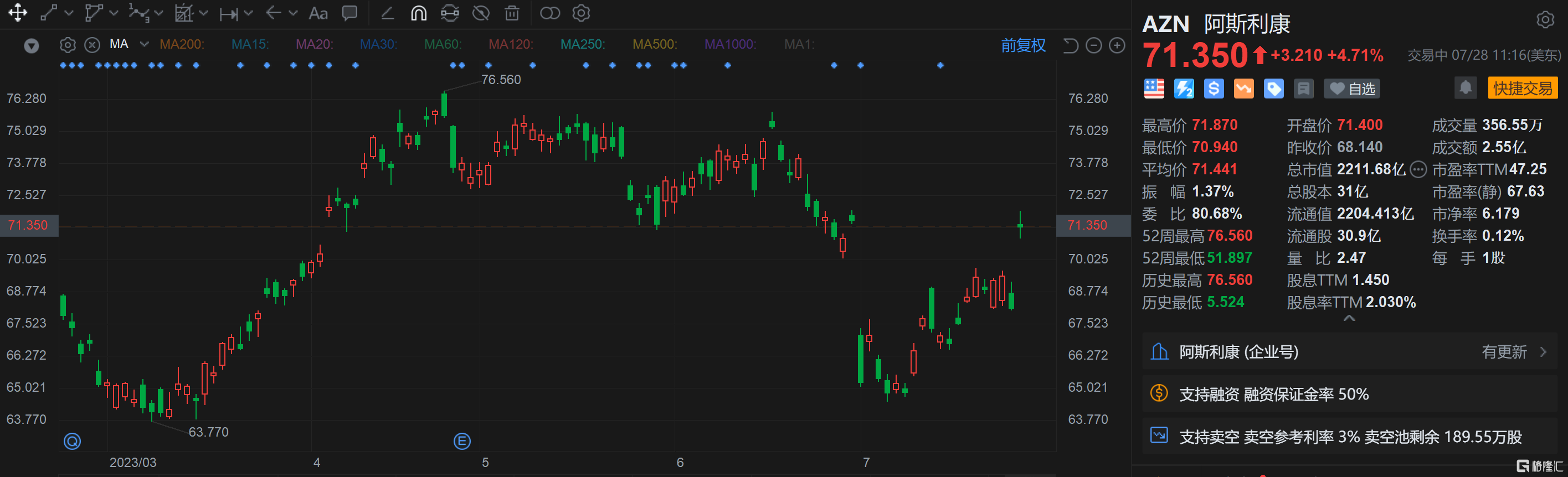Select the polygon shape drawing tool
Viewport: 1568px width, 477px height.
(x=94, y=13)
